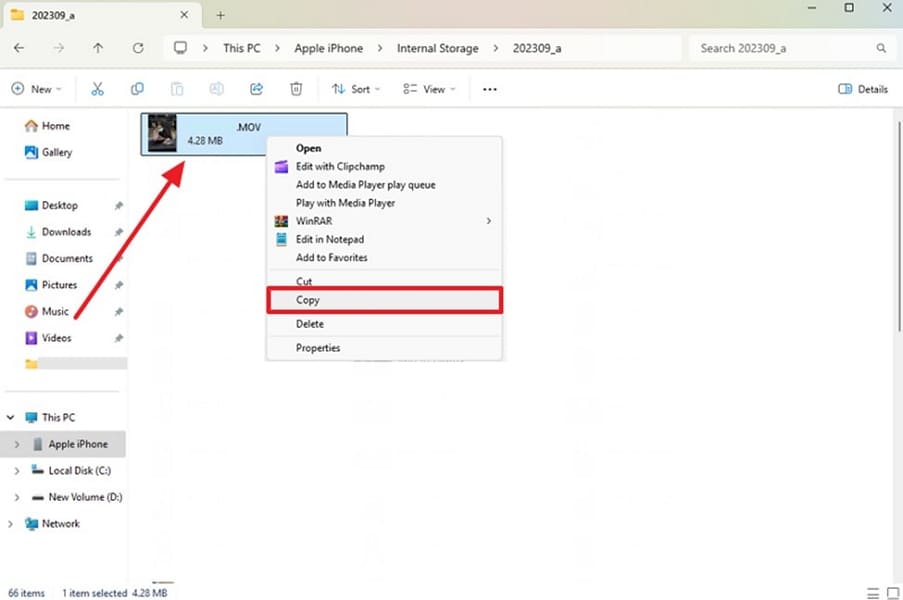Expand the View options dropdown
The width and height of the screenshot is (903, 600).
[429, 89]
